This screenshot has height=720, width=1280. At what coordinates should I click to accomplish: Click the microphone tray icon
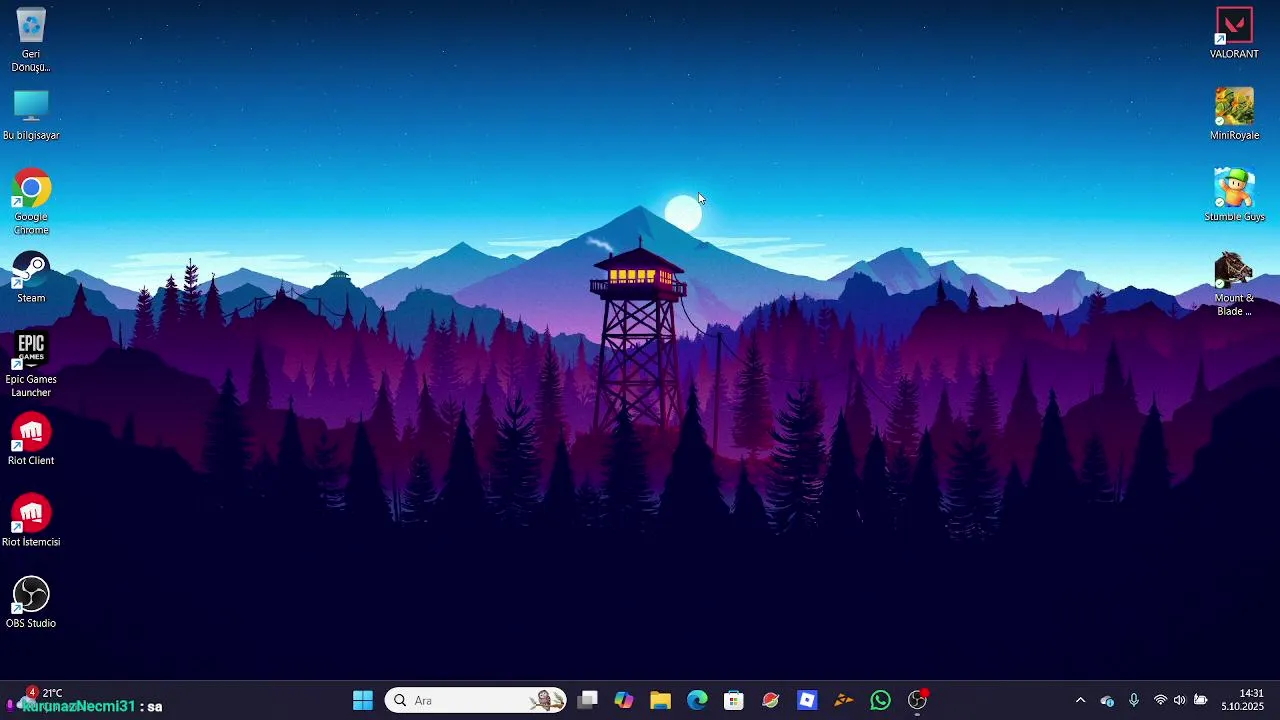[x=1134, y=700]
